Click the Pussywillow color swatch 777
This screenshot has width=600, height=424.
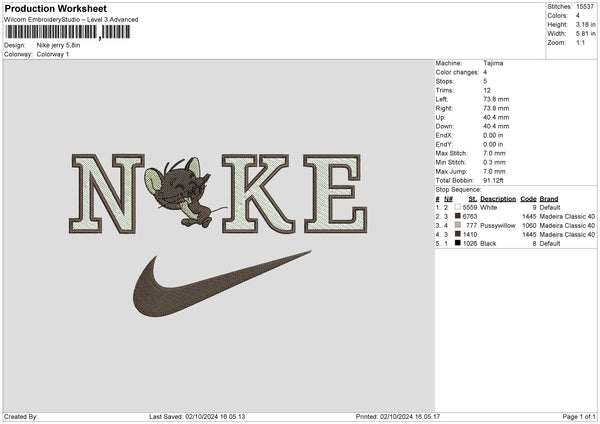458,225
